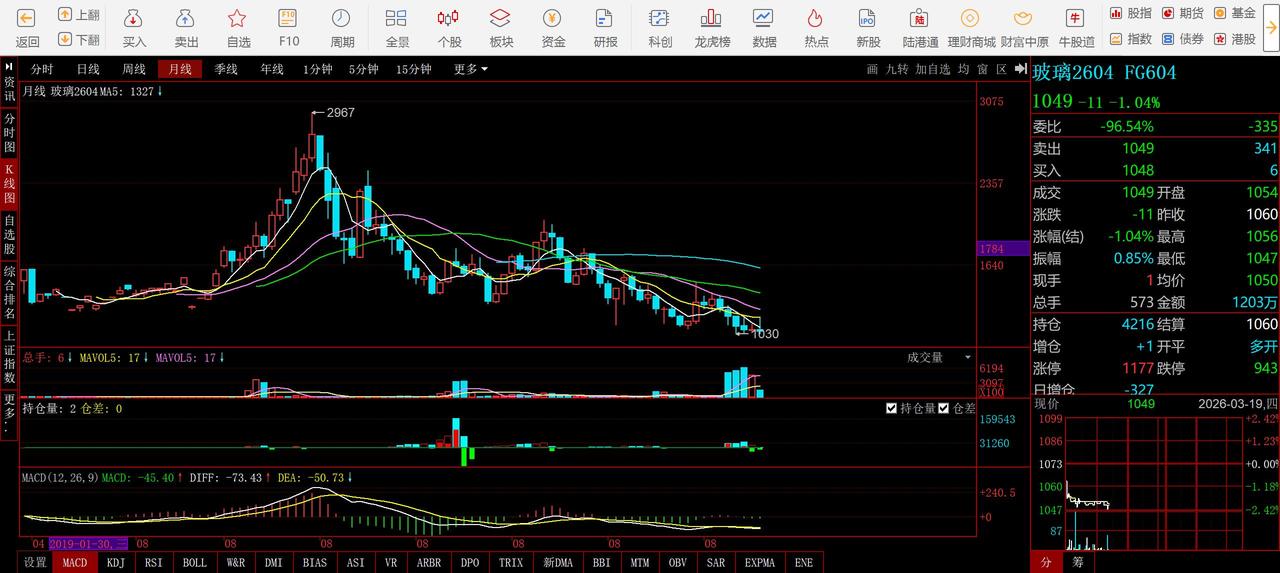
Task: Expand the 更多 period dropdown
Action: coord(471,69)
